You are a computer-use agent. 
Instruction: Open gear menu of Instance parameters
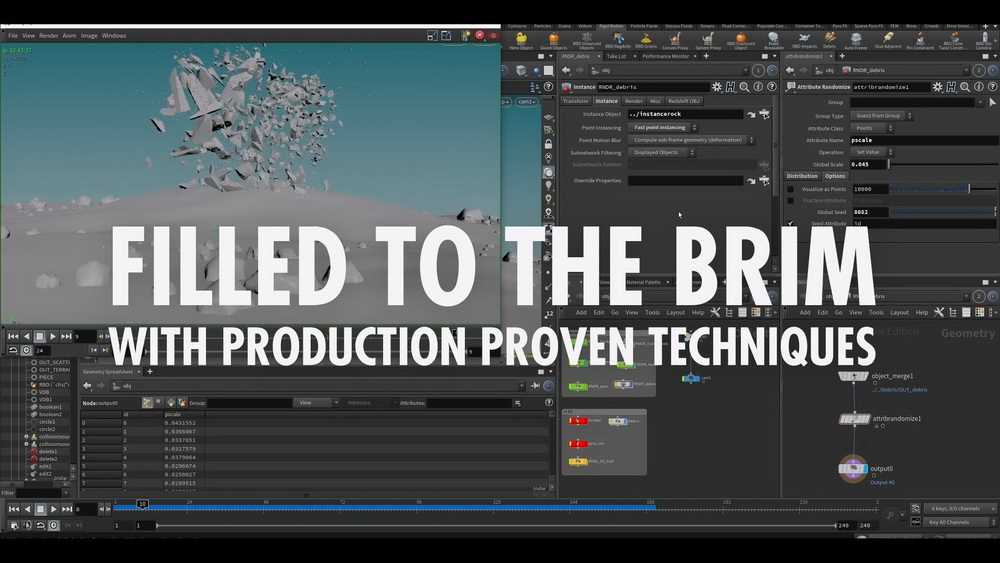[x=717, y=87]
